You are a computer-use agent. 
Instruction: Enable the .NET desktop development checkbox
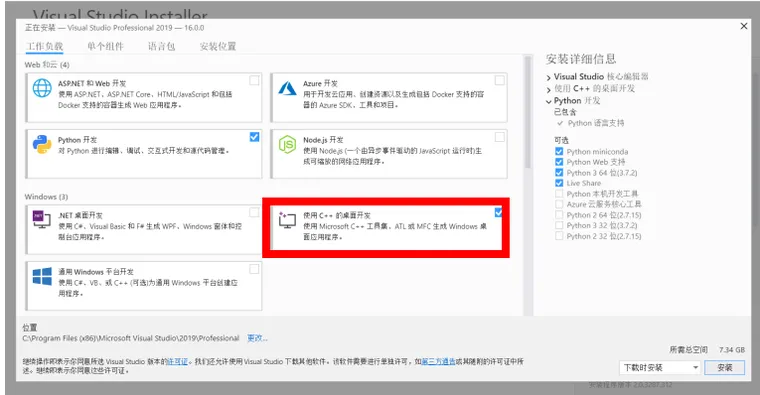pyautogui.click(x=254, y=212)
